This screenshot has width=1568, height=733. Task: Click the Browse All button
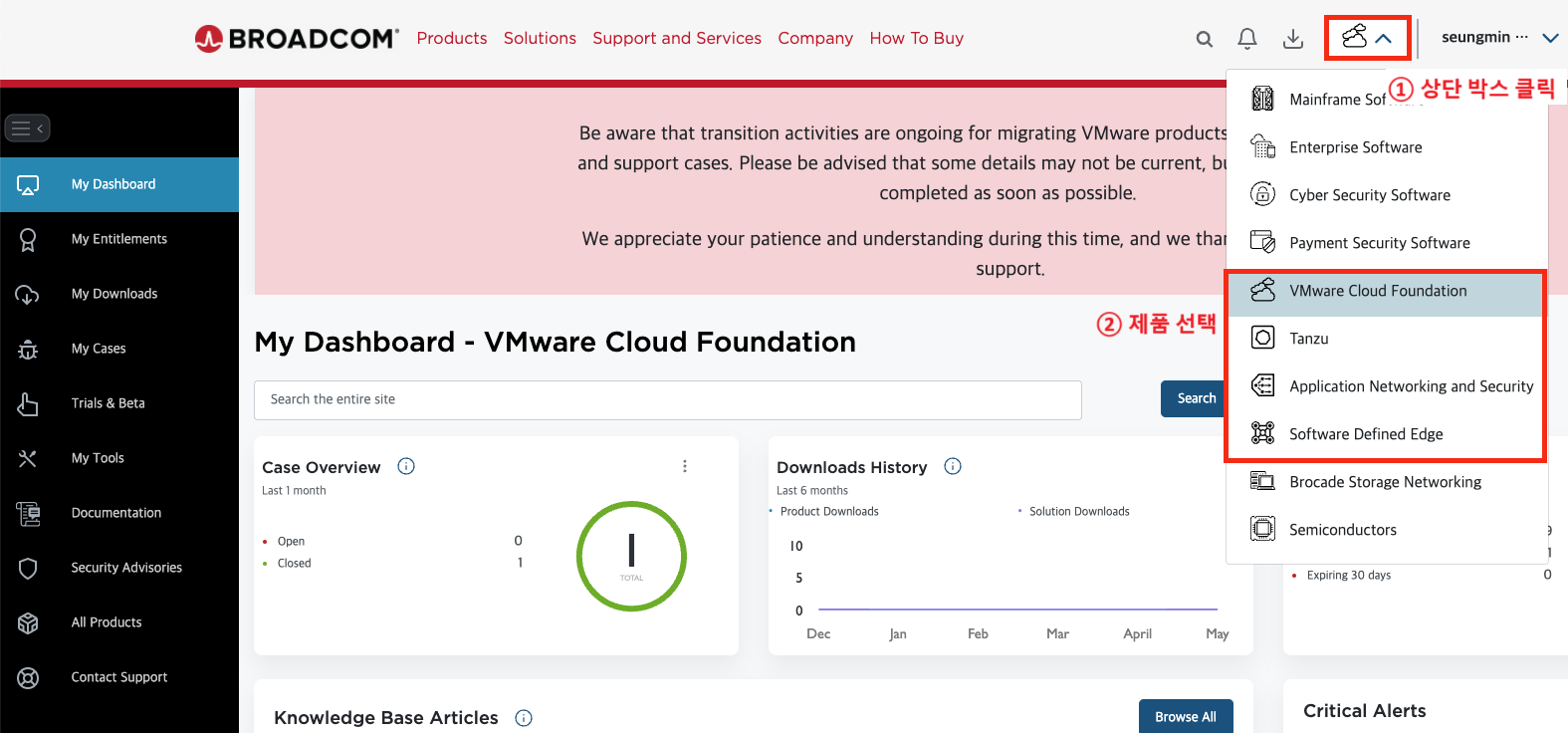[x=1185, y=717]
